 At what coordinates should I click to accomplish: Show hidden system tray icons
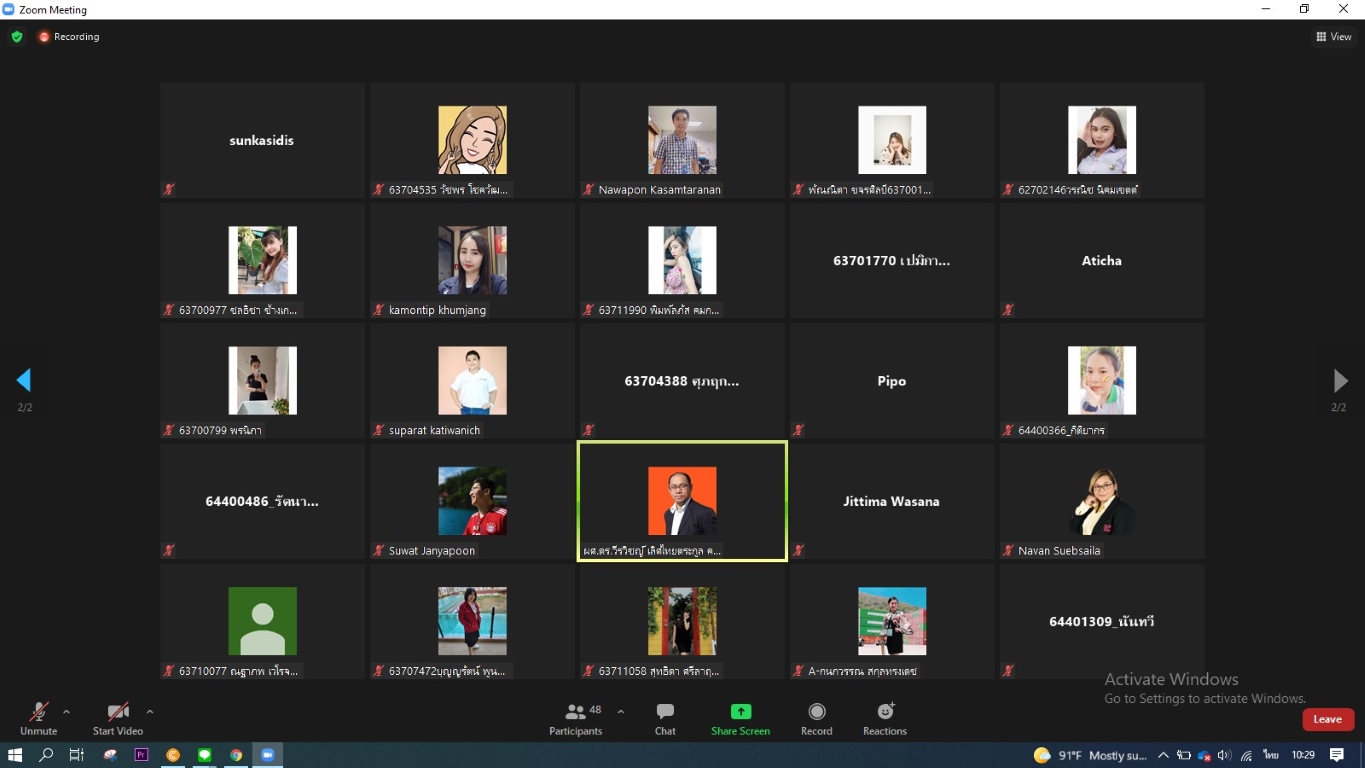pyautogui.click(x=1163, y=755)
